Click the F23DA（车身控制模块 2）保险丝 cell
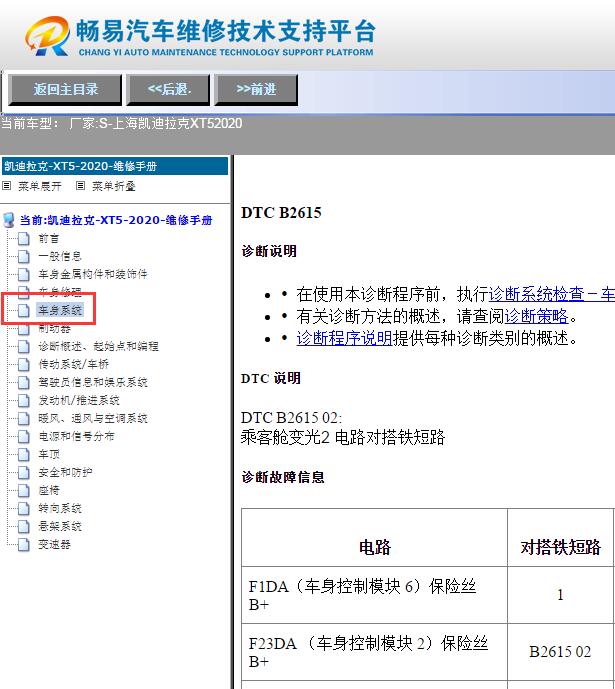Image resolution: width=615 pixels, height=689 pixels. point(375,652)
